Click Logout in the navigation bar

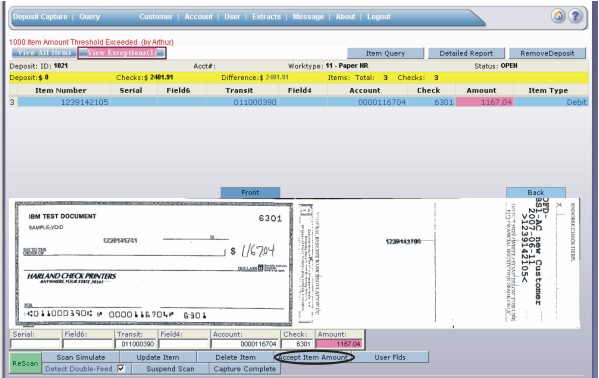click(x=379, y=16)
